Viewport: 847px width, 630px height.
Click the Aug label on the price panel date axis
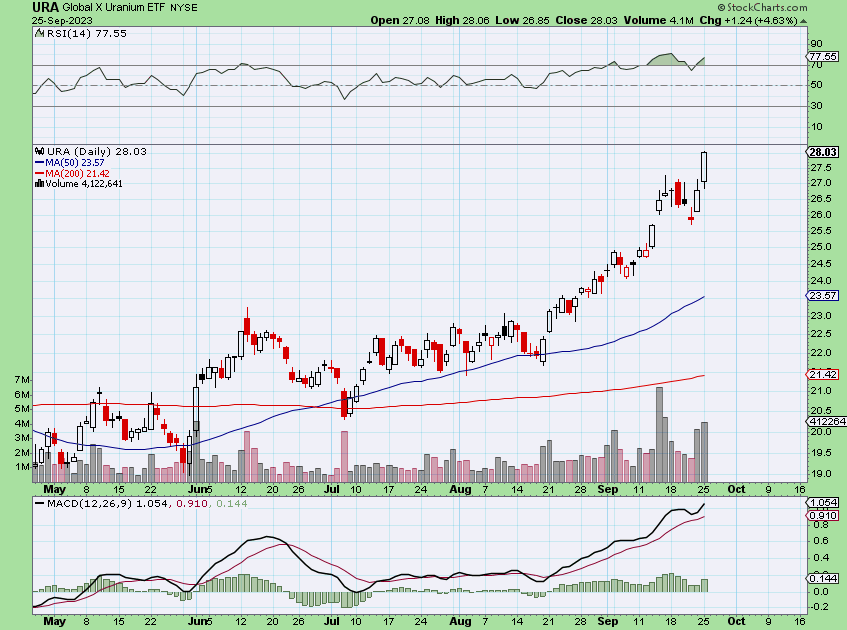[x=460, y=490]
